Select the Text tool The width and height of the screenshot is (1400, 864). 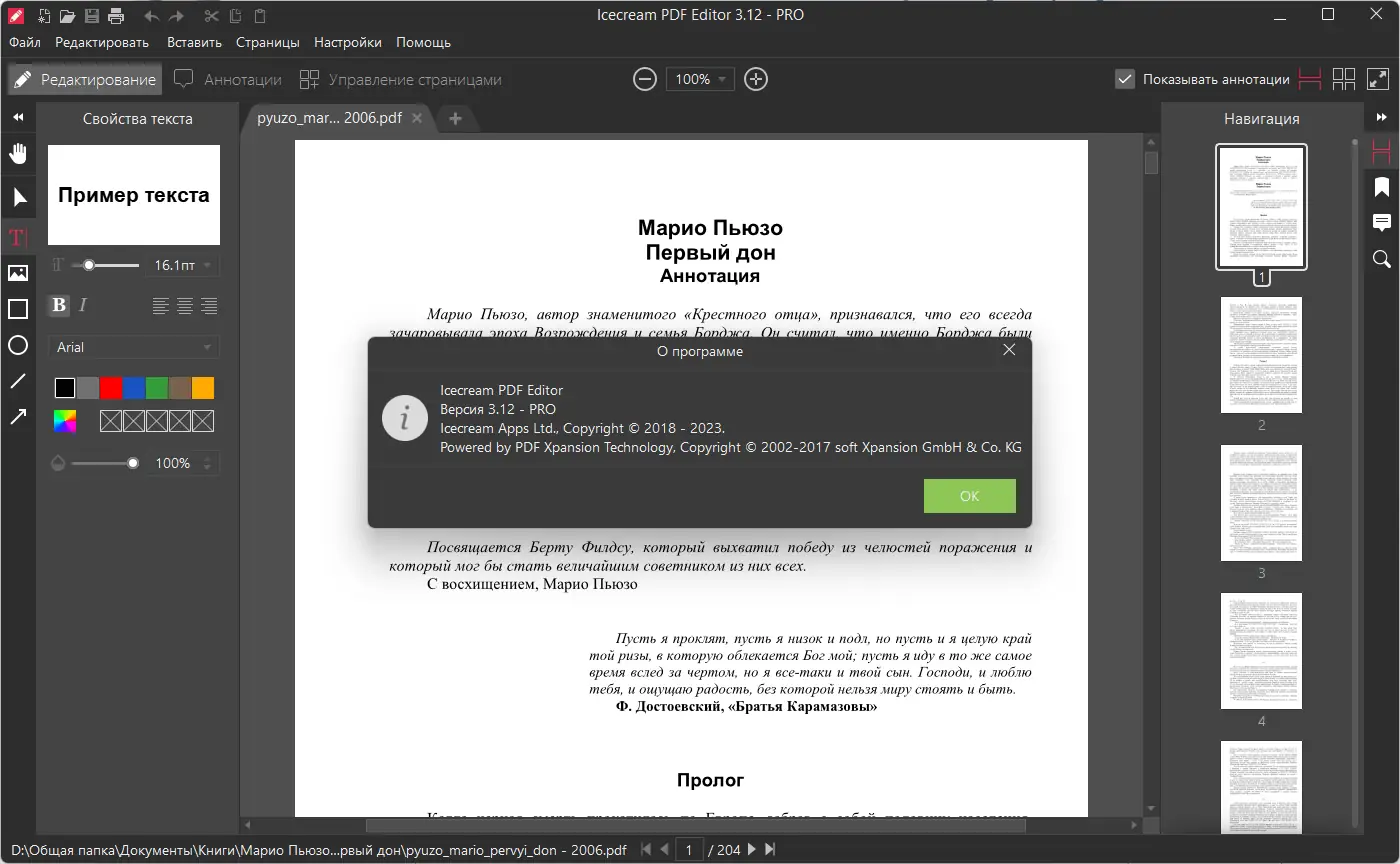18,237
